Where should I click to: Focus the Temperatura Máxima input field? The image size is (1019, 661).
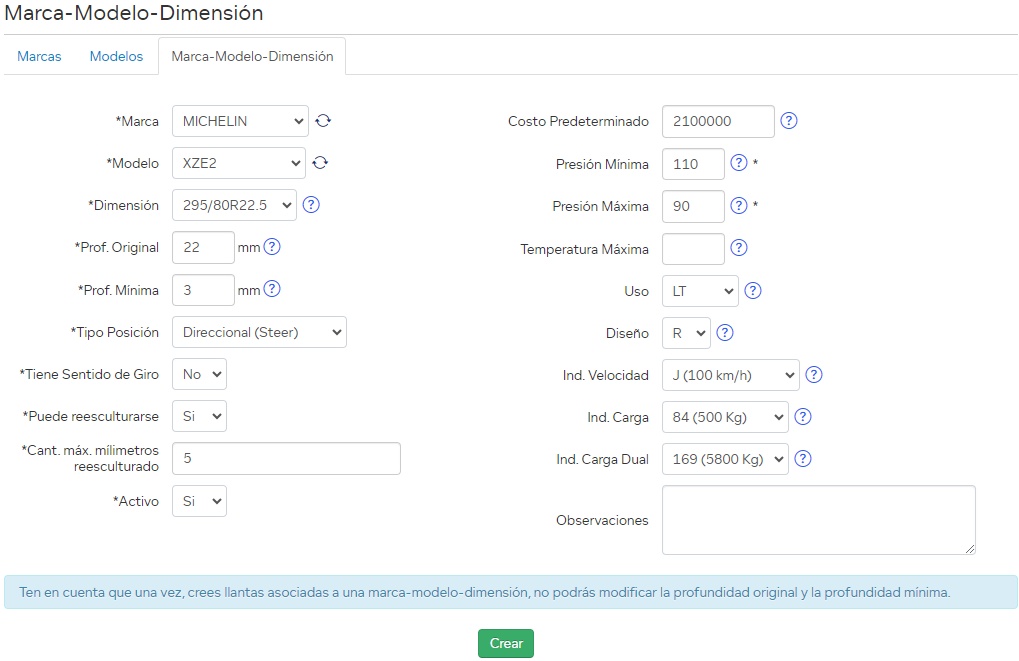tap(693, 249)
